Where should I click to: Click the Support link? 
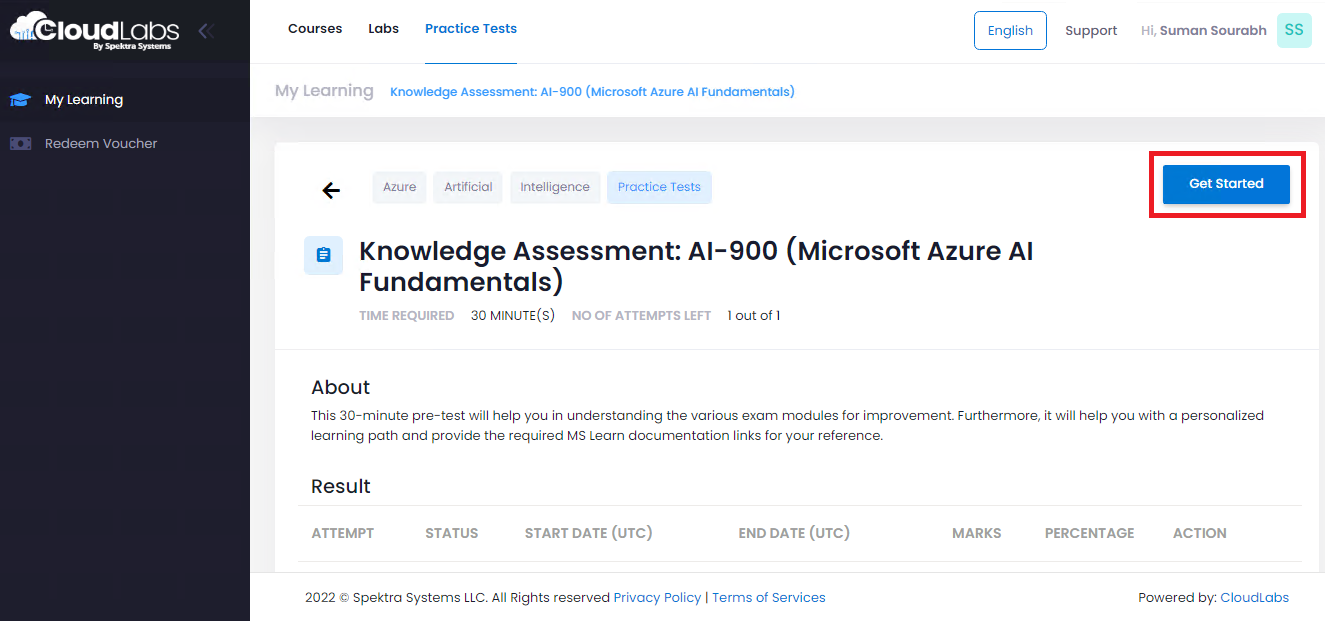(1091, 31)
